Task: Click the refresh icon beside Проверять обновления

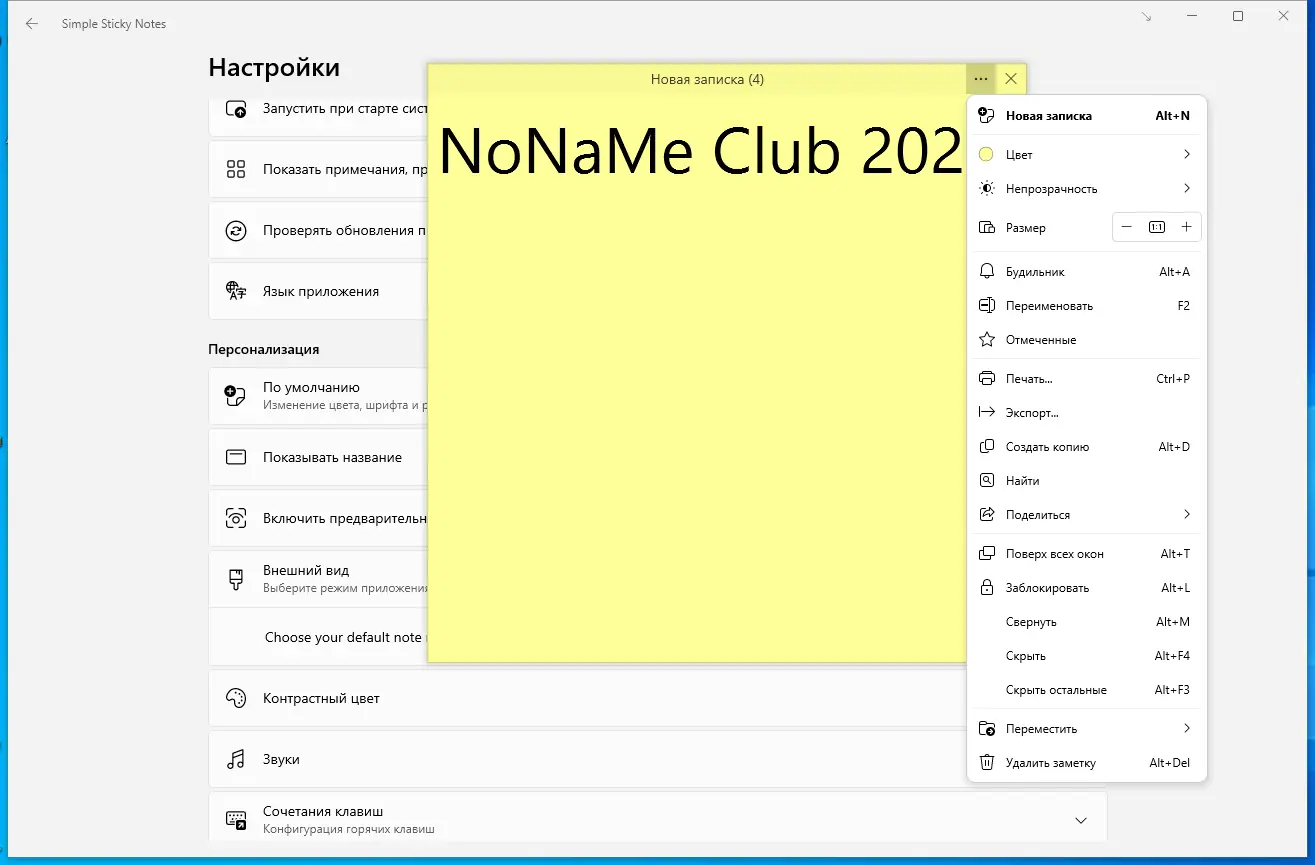Action: pyautogui.click(x=236, y=231)
